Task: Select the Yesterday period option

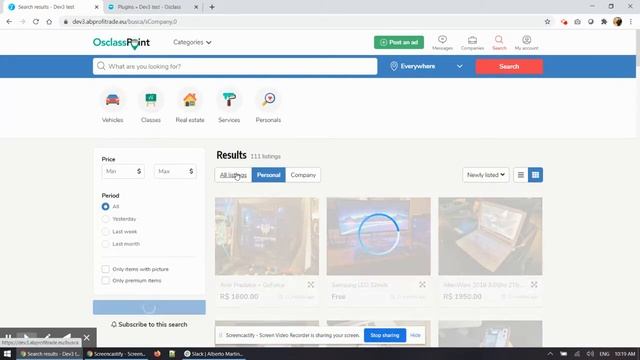Action: pyautogui.click(x=105, y=219)
